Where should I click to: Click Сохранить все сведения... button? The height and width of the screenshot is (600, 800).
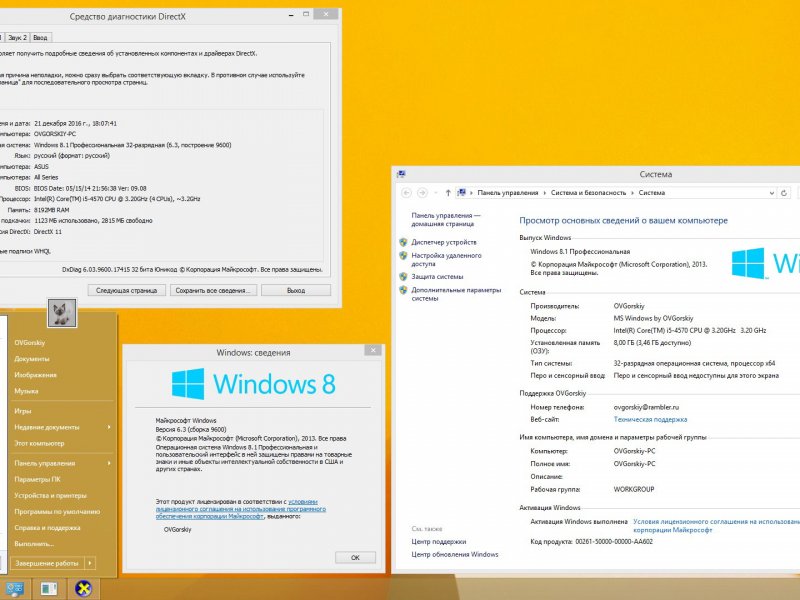click(x=213, y=290)
